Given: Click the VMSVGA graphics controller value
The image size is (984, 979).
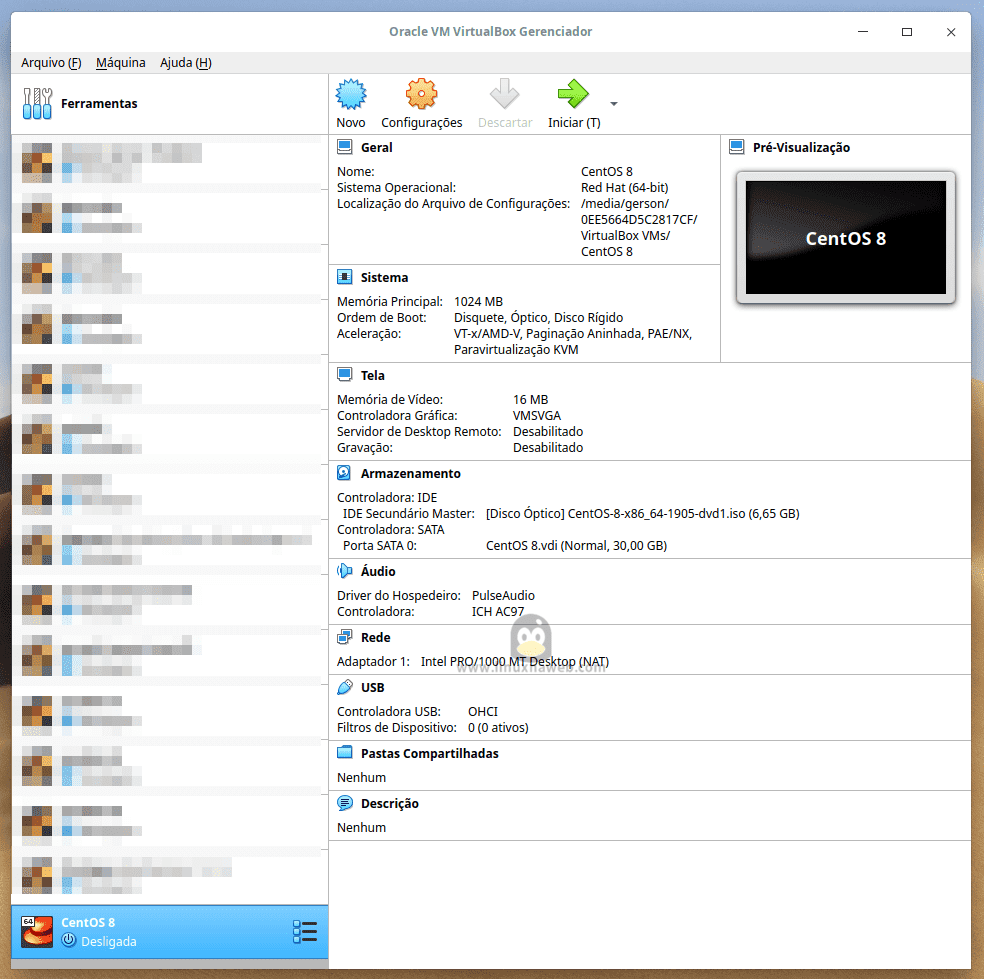Looking at the screenshot, I should [537, 415].
